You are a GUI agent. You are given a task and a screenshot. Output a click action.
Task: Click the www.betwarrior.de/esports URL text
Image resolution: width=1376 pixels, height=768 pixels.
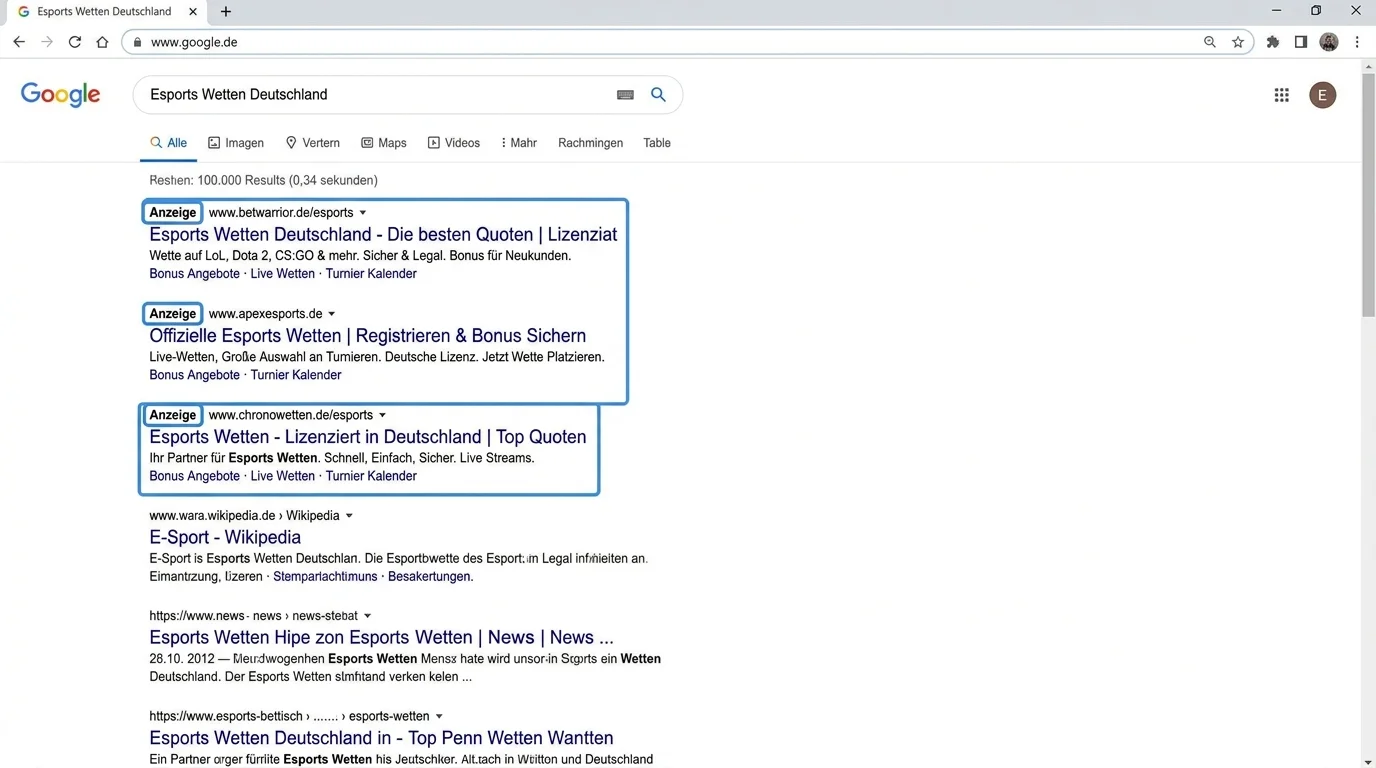tap(281, 213)
